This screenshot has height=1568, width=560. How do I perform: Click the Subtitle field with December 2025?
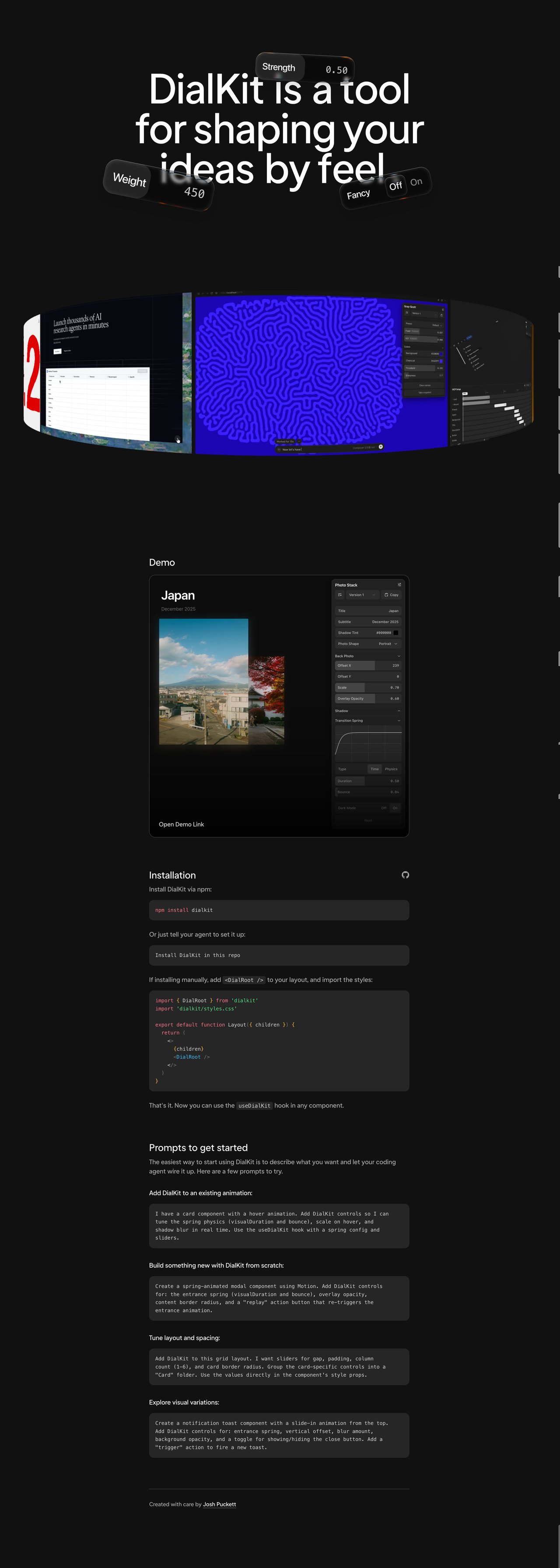point(368,621)
